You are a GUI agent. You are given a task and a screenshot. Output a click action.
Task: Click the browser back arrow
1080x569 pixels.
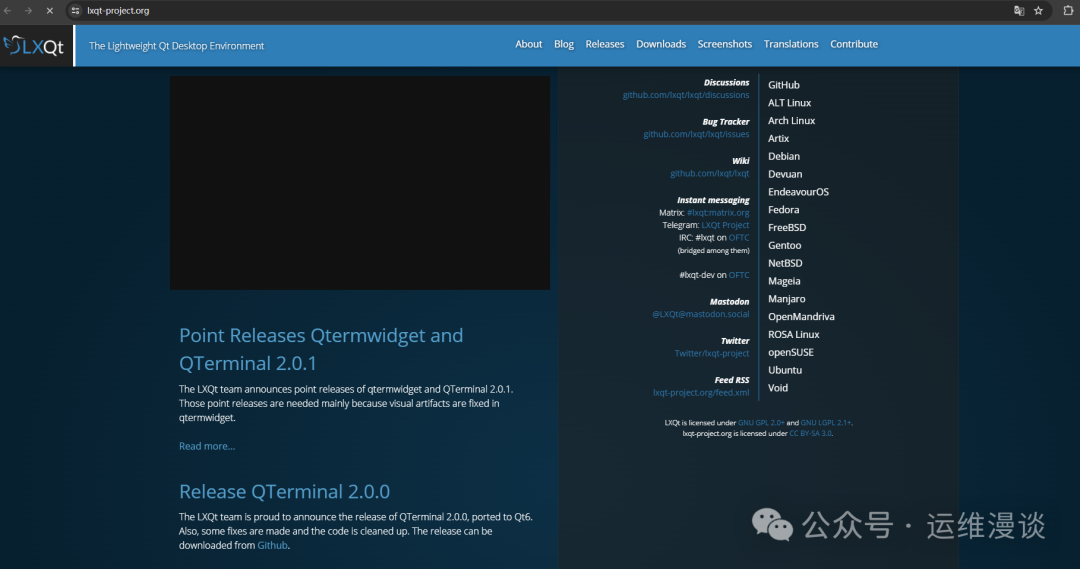click(x=8, y=10)
